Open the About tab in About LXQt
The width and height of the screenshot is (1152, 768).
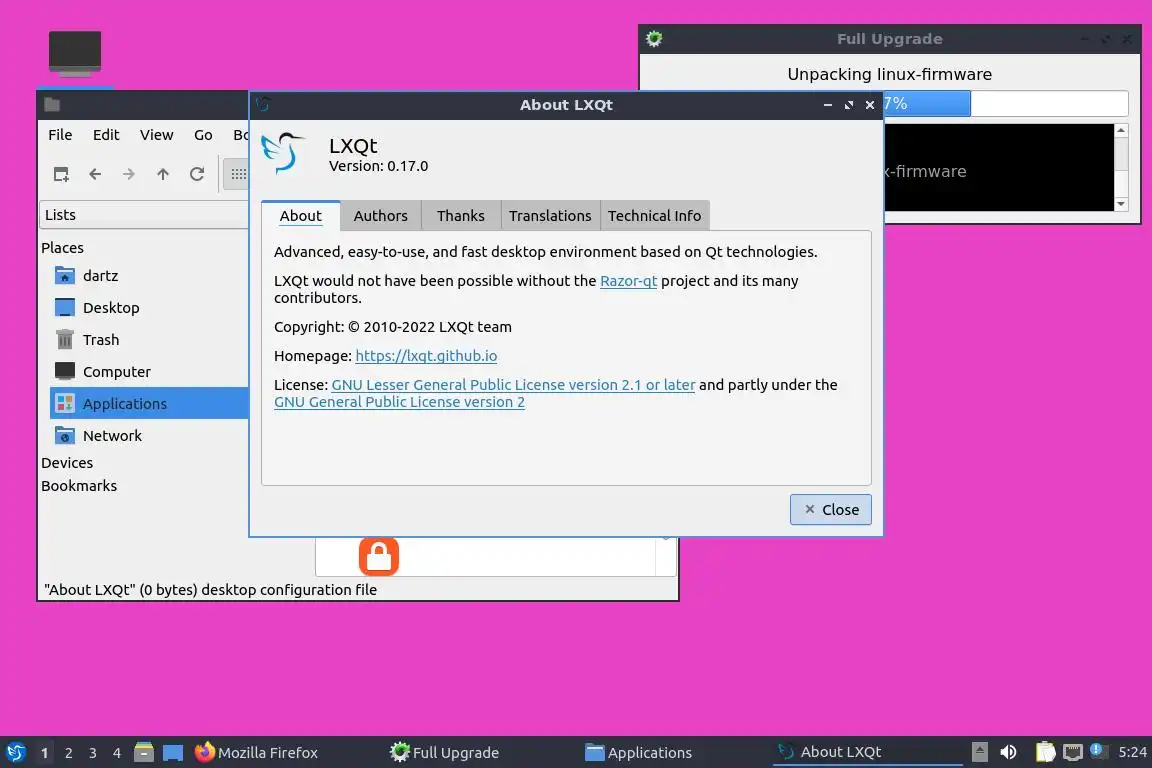click(x=300, y=216)
